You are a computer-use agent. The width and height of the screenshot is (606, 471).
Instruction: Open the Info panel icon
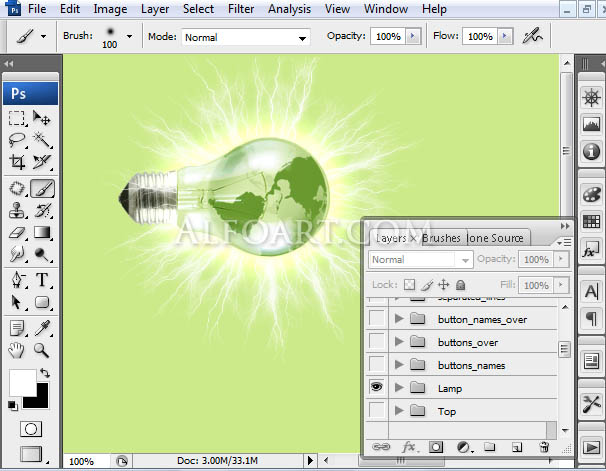click(591, 151)
